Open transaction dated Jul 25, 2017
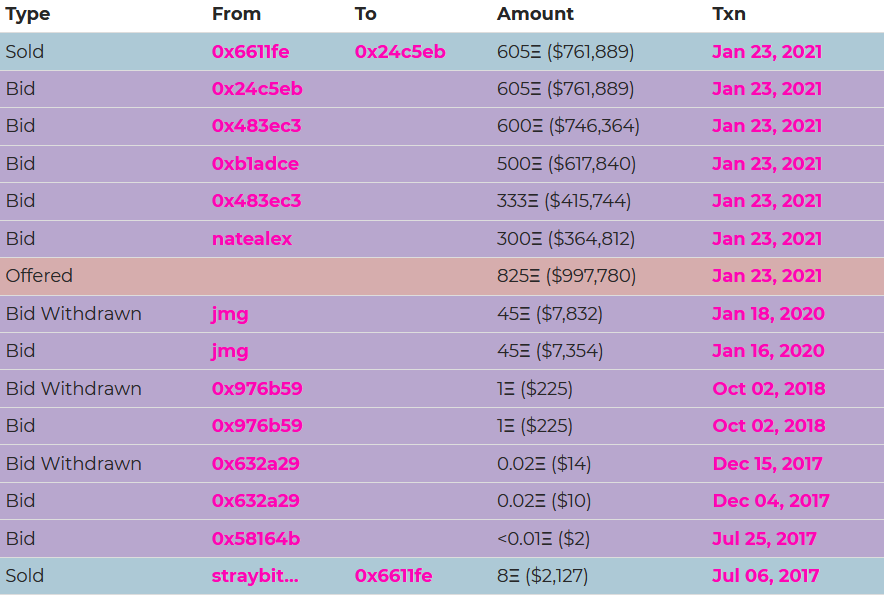Image resolution: width=884 pixels, height=595 pixels. (x=764, y=539)
